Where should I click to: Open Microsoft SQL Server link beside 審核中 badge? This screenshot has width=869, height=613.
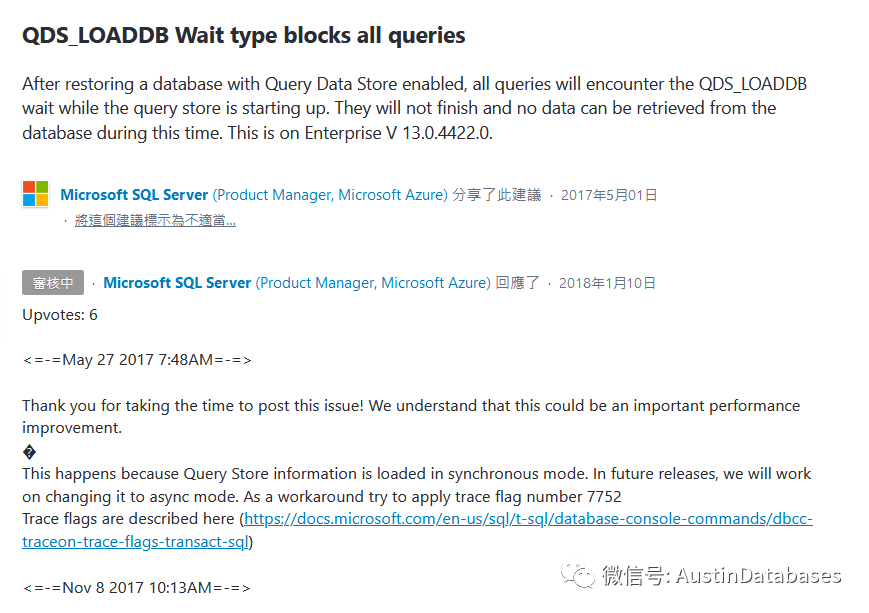click(x=177, y=283)
